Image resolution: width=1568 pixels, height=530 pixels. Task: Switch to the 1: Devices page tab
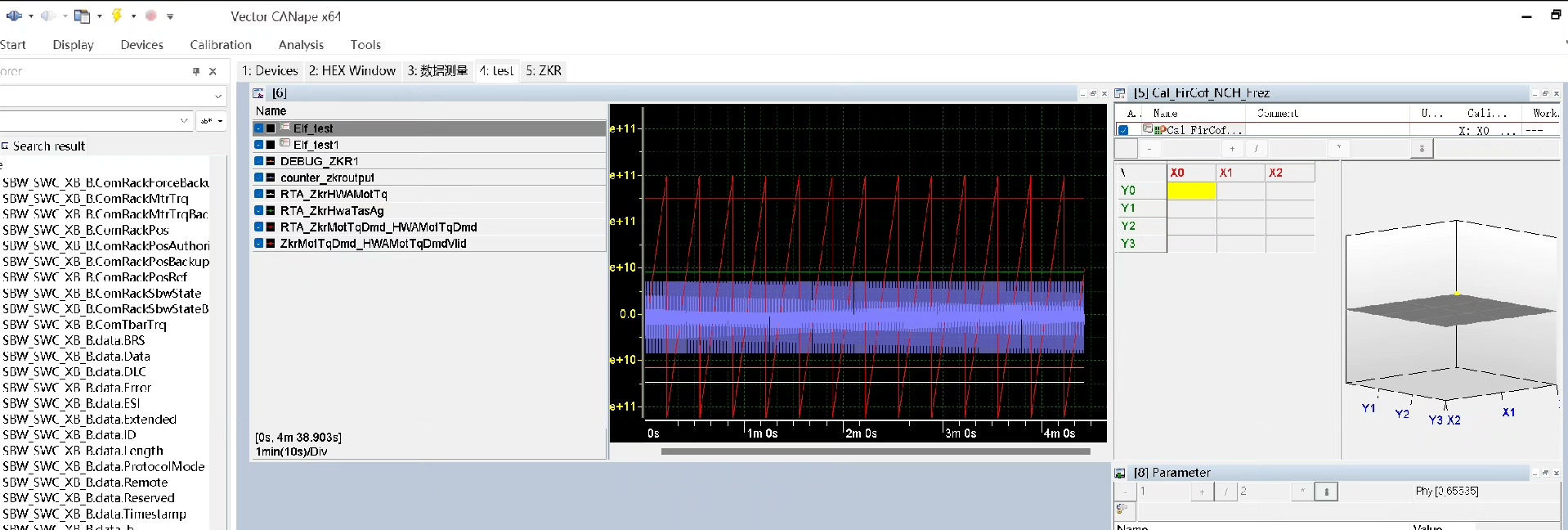270,71
